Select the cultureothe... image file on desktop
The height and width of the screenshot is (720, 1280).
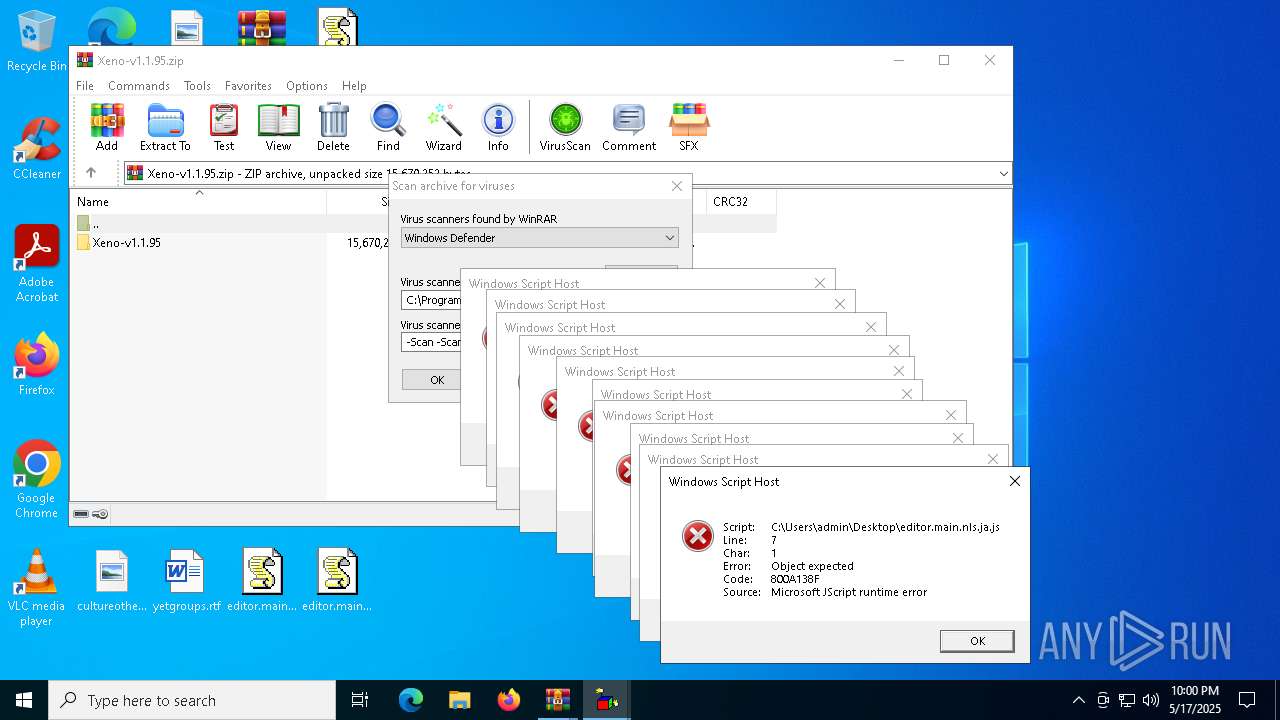(x=112, y=581)
